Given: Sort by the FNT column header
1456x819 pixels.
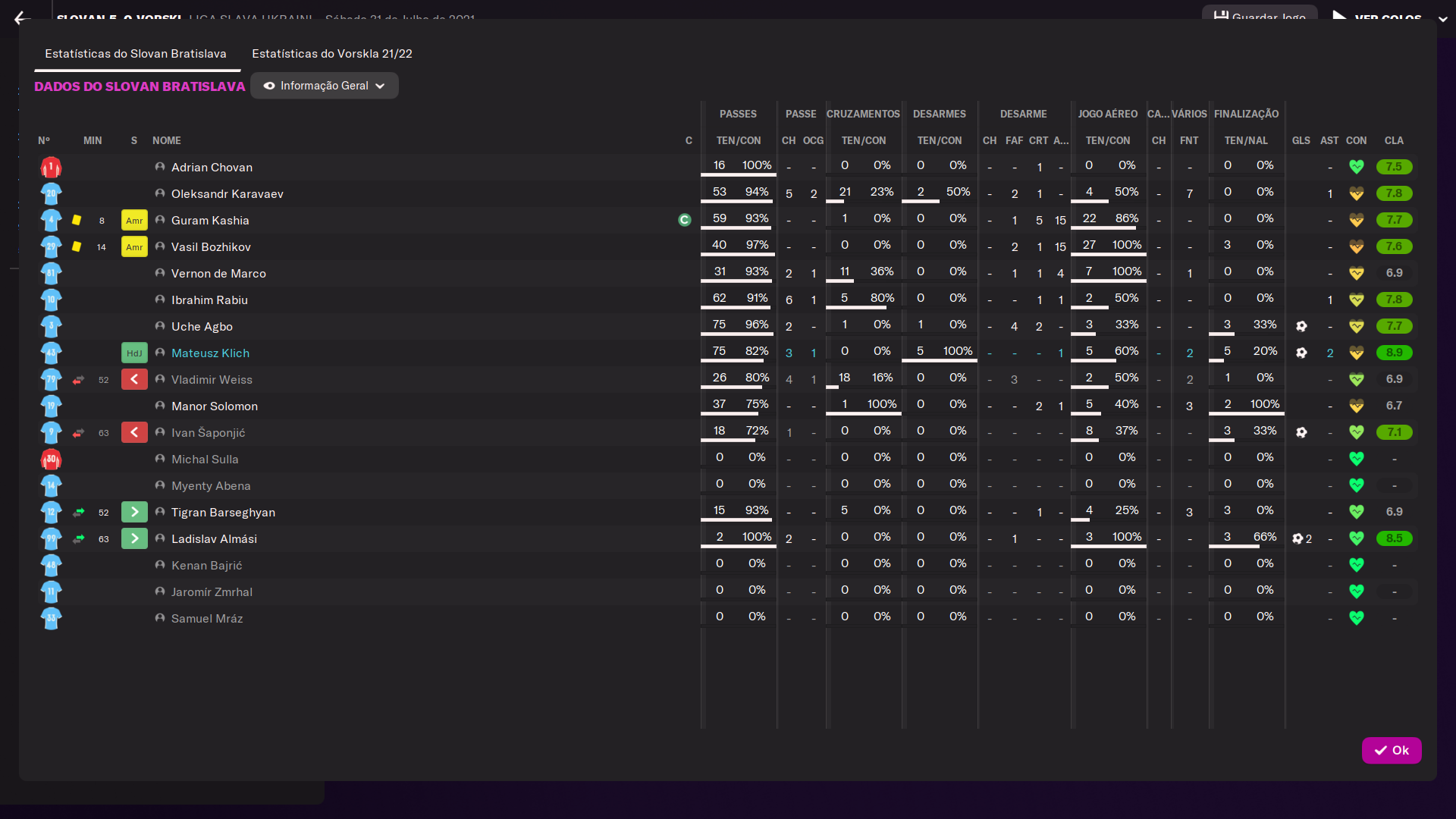Looking at the screenshot, I should (1189, 141).
